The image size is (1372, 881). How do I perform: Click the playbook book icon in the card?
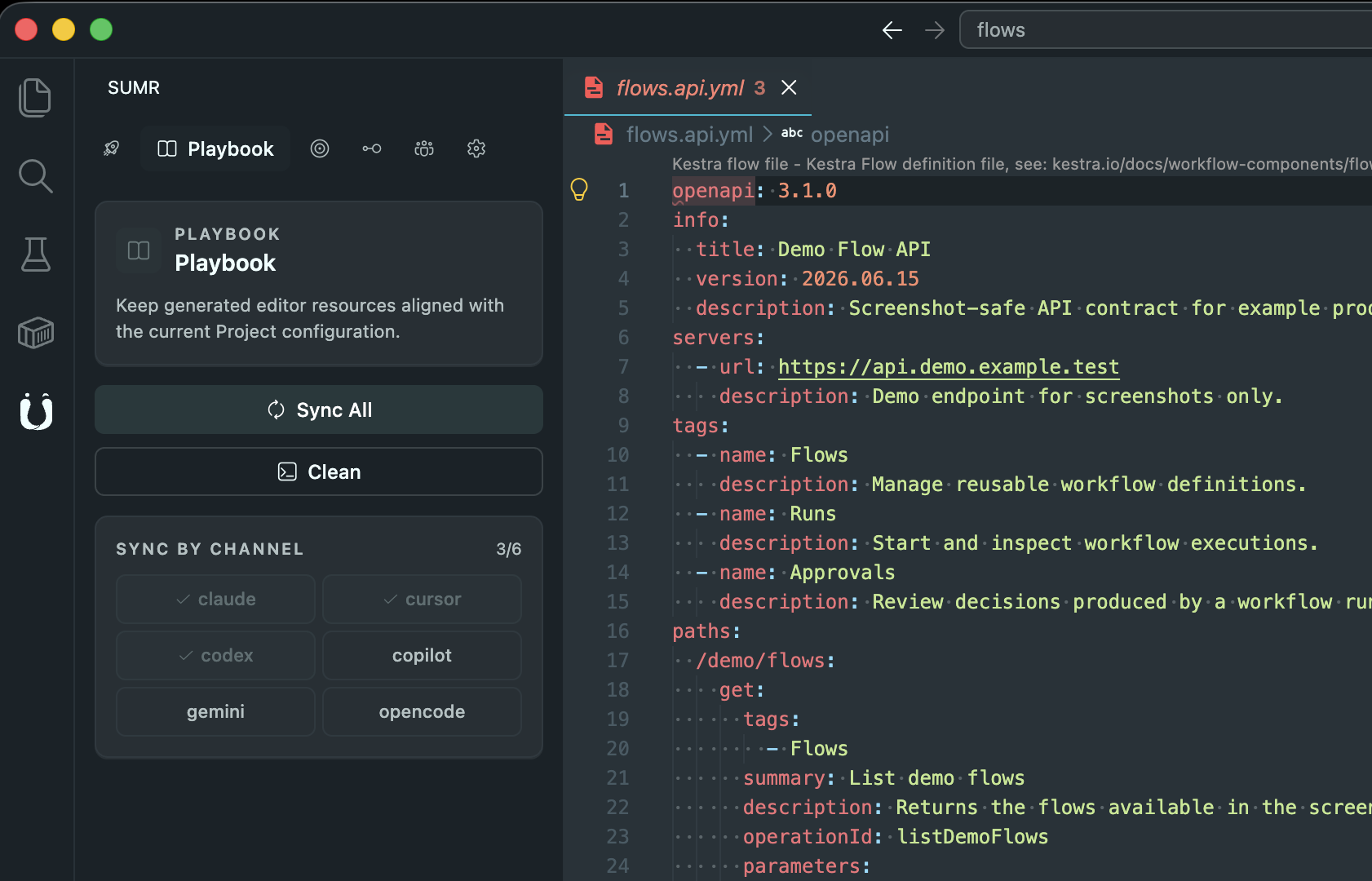click(139, 250)
